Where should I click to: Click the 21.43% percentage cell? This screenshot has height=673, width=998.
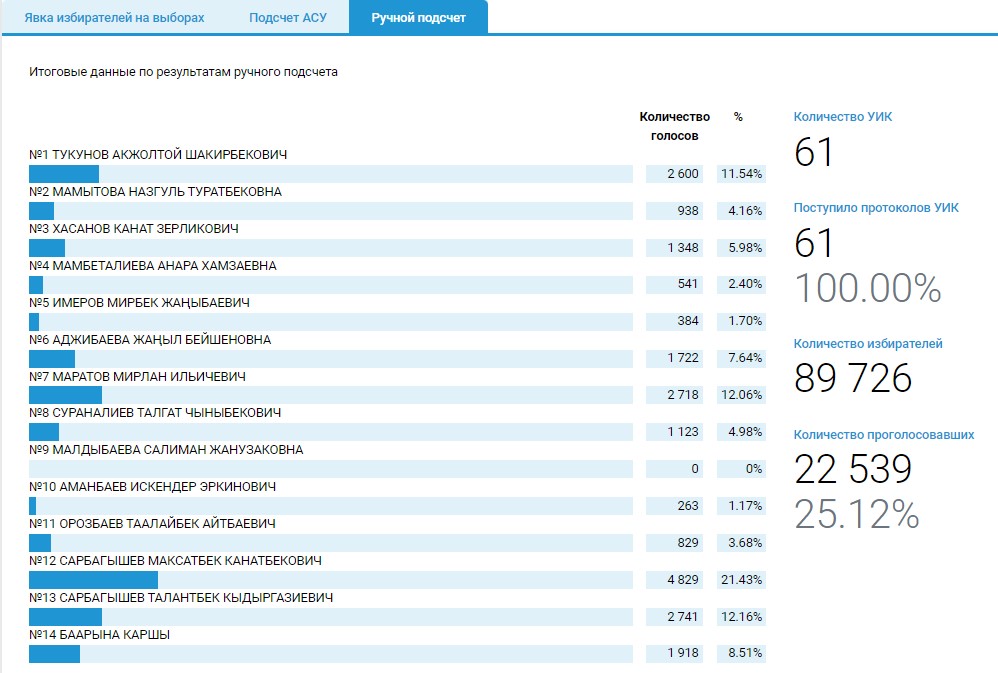(741, 580)
